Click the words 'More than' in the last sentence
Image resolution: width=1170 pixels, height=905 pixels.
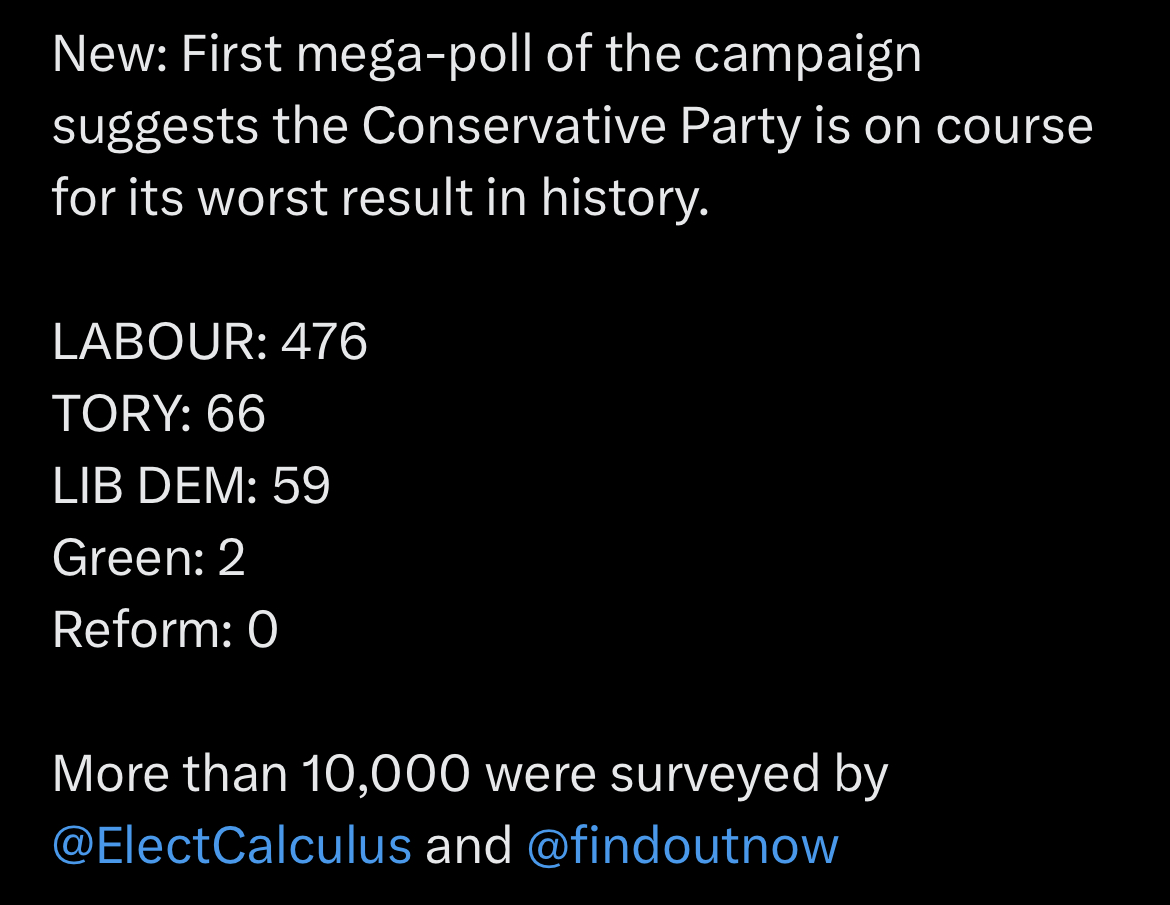170,774
